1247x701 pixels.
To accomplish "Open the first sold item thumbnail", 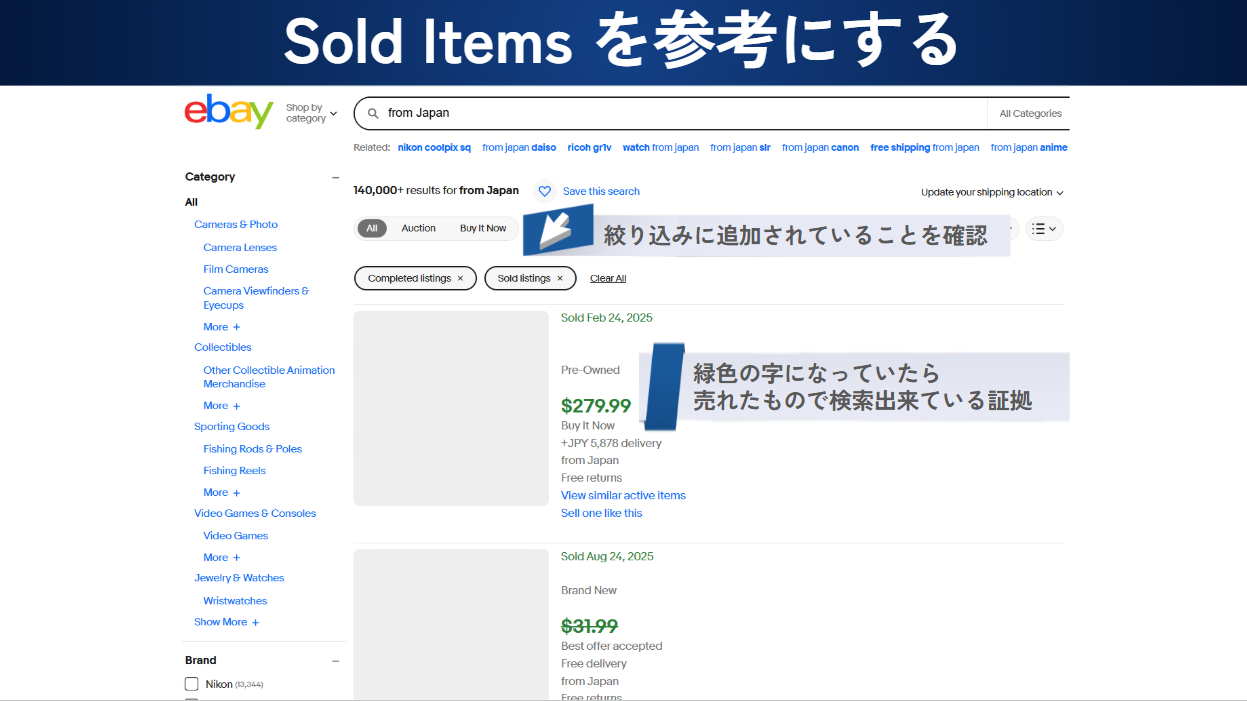I will coord(451,408).
